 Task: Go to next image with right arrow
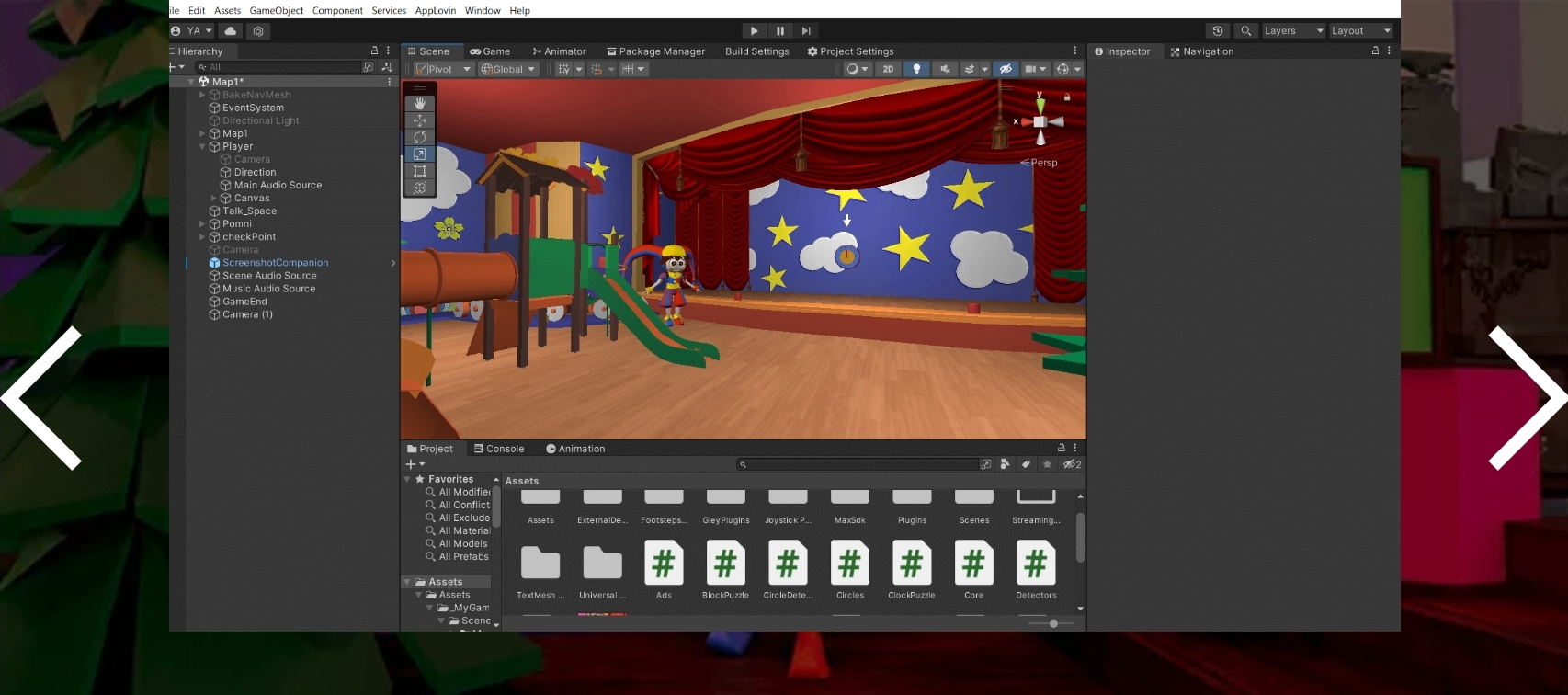pos(1528,398)
